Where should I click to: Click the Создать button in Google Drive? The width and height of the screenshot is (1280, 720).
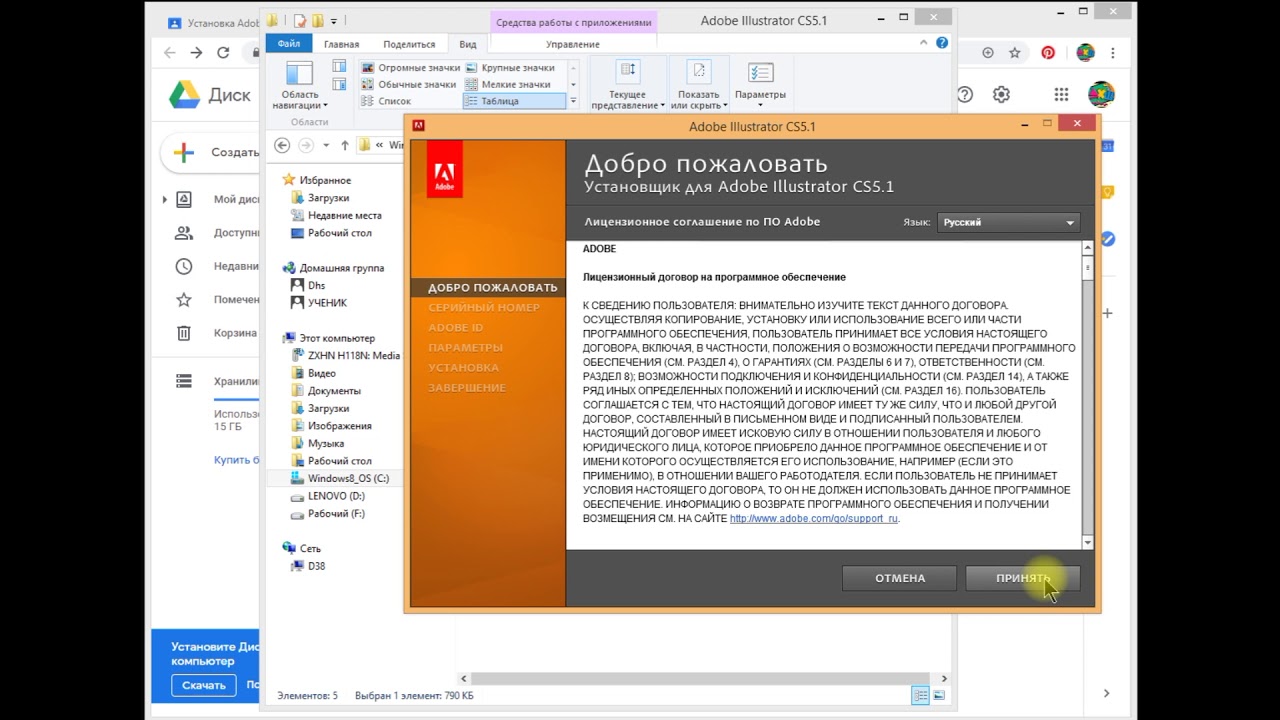(x=212, y=153)
